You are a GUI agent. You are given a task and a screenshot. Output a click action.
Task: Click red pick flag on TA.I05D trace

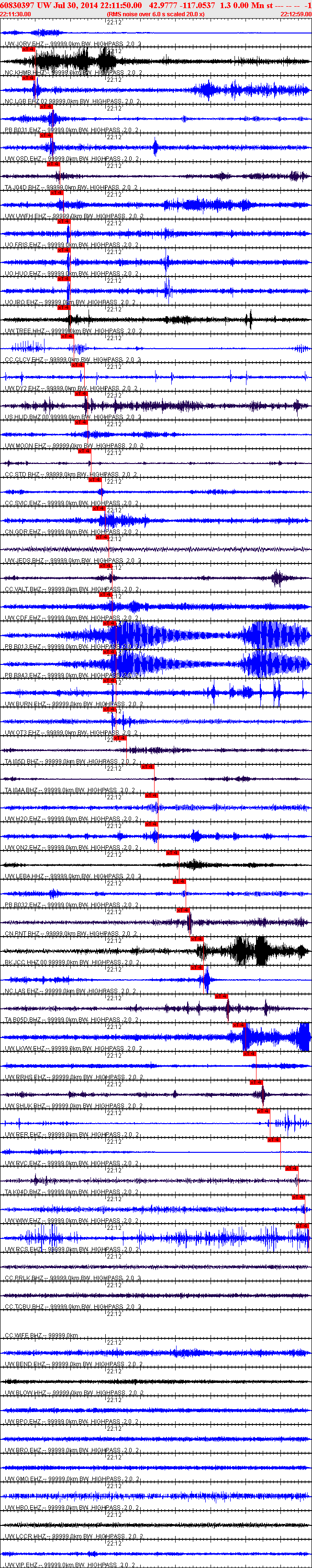click(x=120, y=738)
